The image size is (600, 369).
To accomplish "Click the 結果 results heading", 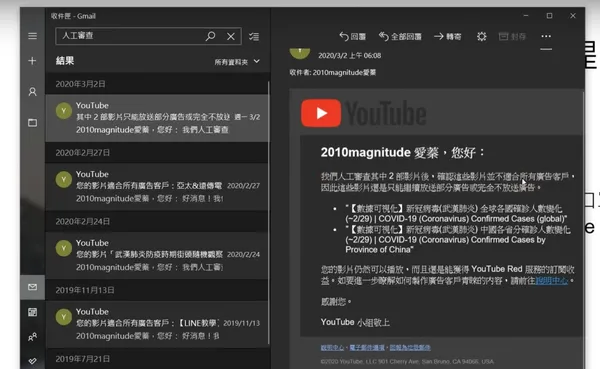I will click(x=65, y=61).
